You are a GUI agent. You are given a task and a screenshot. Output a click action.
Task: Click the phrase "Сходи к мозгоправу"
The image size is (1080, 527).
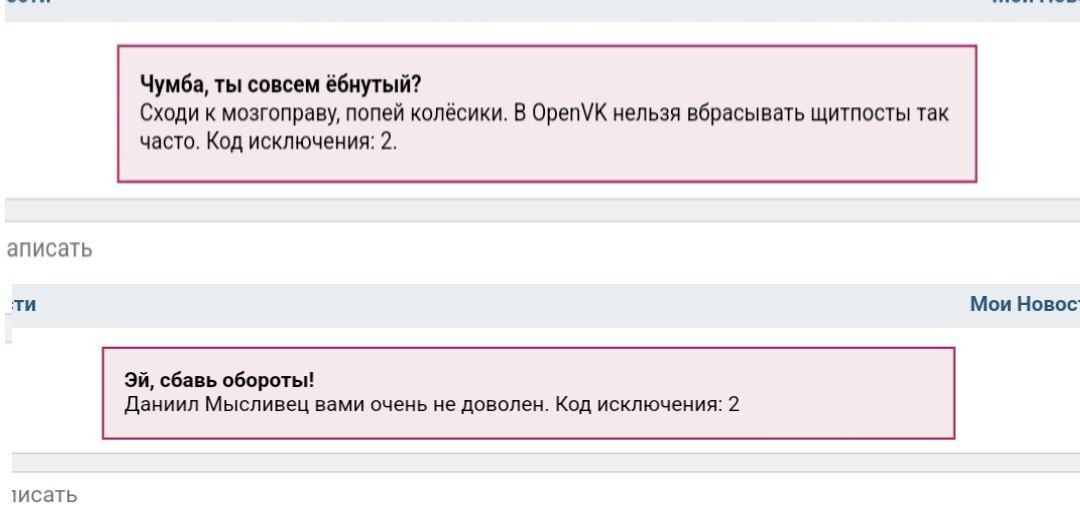235,113
